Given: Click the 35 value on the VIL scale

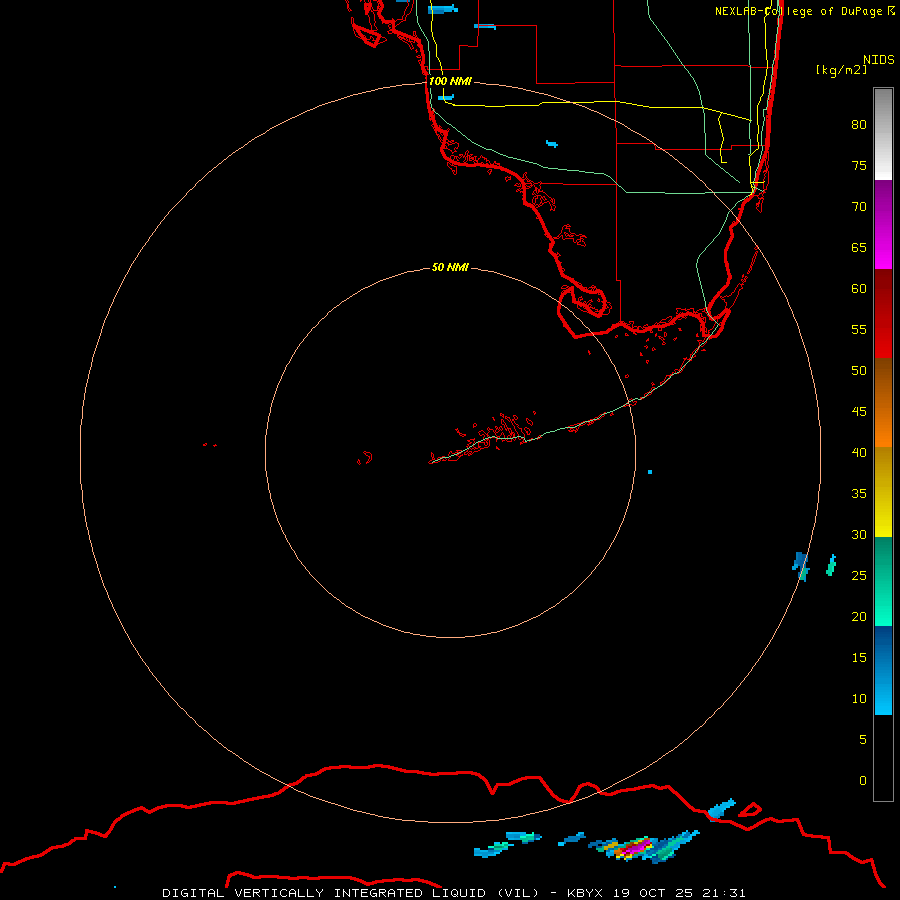Looking at the screenshot, I should click(859, 494).
